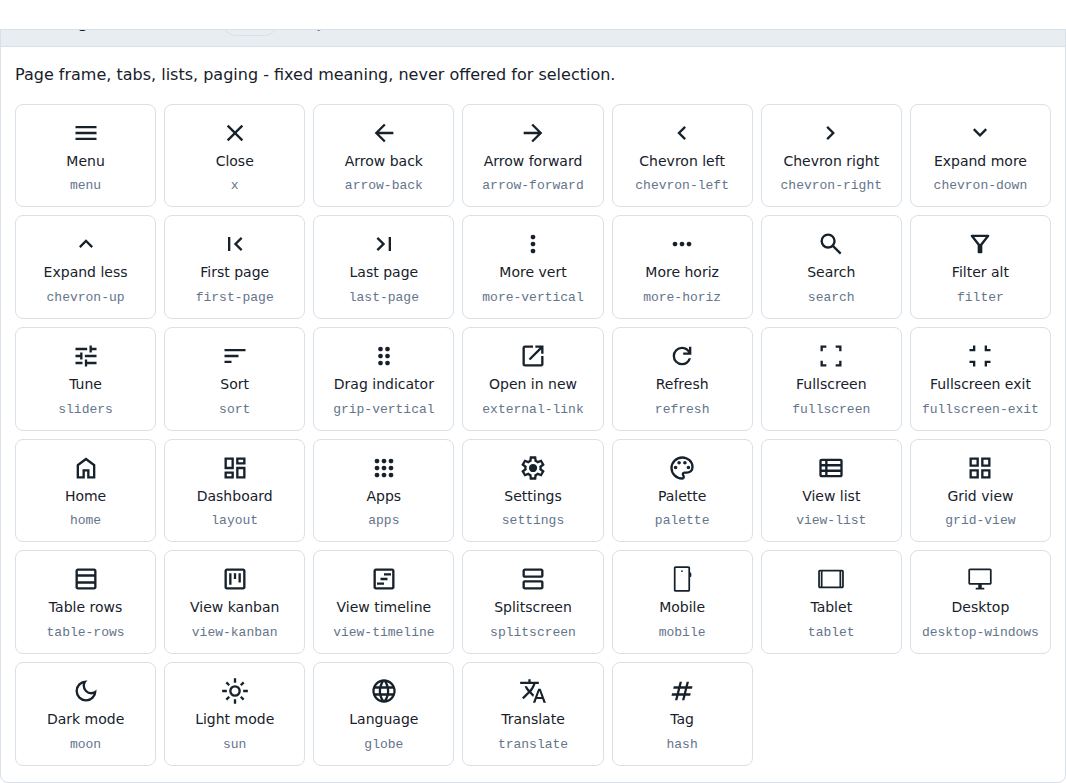Choose the Arrow forward icon
This screenshot has width=1066, height=783.
pyautogui.click(x=533, y=133)
